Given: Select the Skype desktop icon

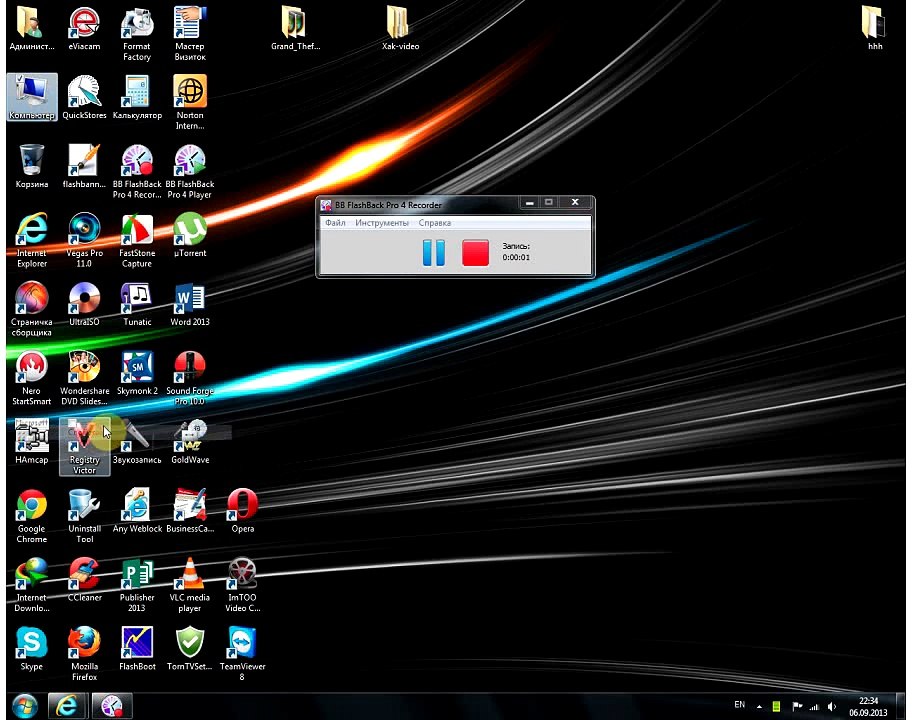Looking at the screenshot, I should (31, 649).
